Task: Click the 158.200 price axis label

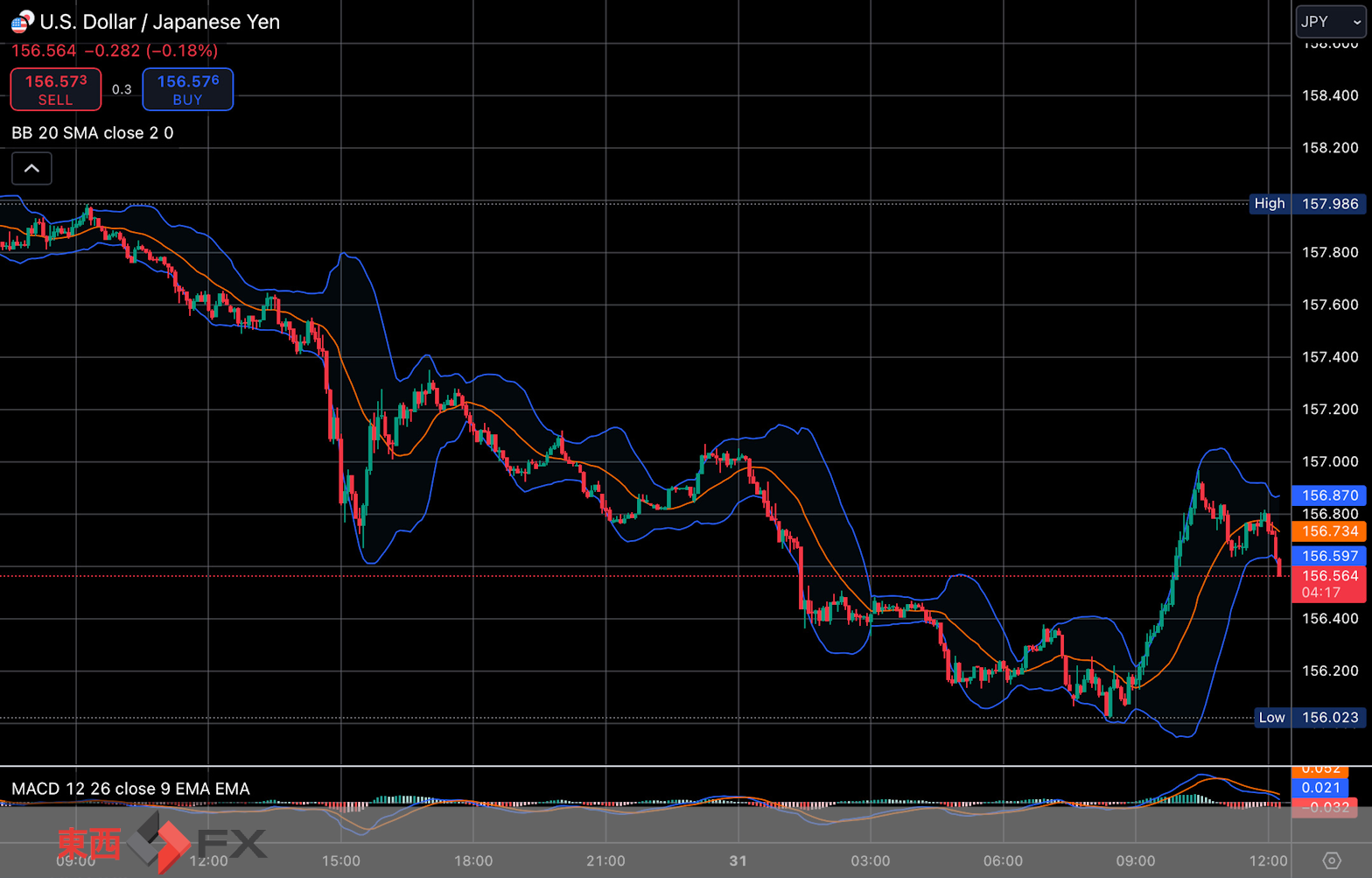Action: (1330, 148)
